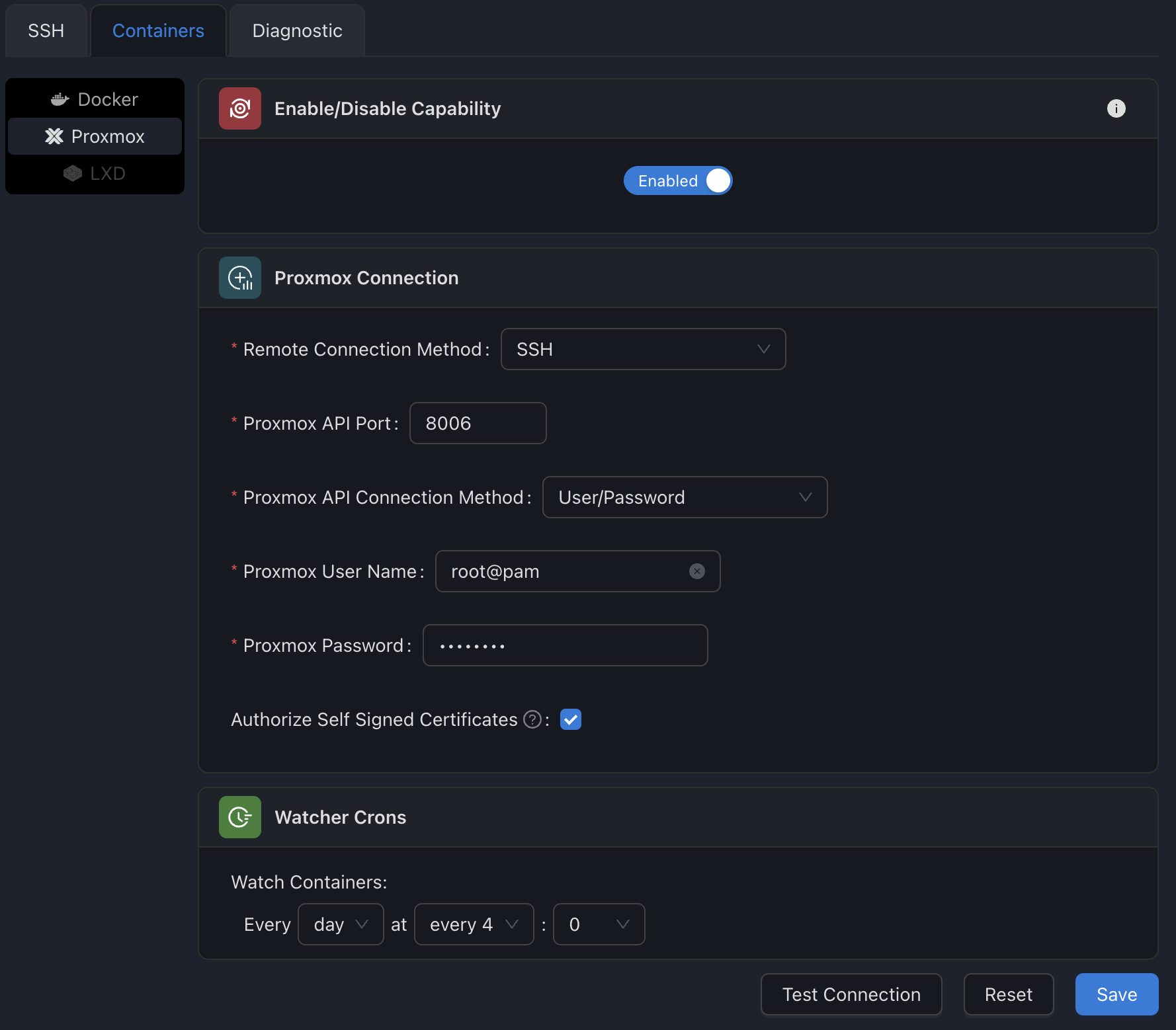Click the Docker whale icon in sidebar
This screenshot has width=1176, height=1030.
coord(60,99)
